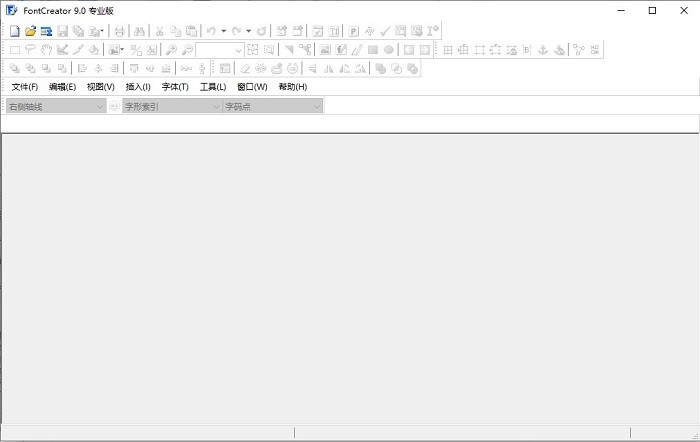Image resolution: width=700 pixels, height=442 pixels.
Task: Select the rectangle contour tool
Action: pyautogui.click(x=373, y=50)
